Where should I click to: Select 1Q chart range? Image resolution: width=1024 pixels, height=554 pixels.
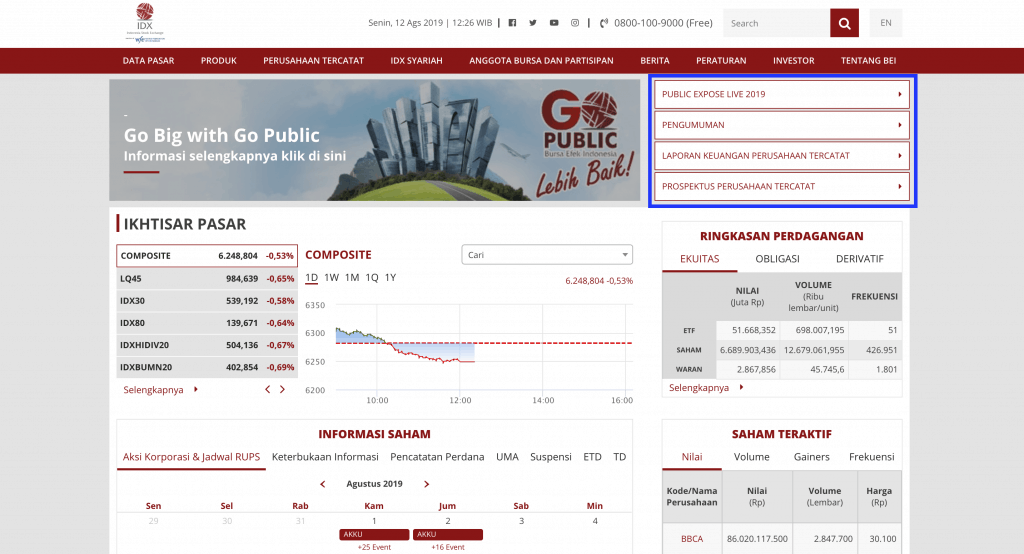click(372, 278)
